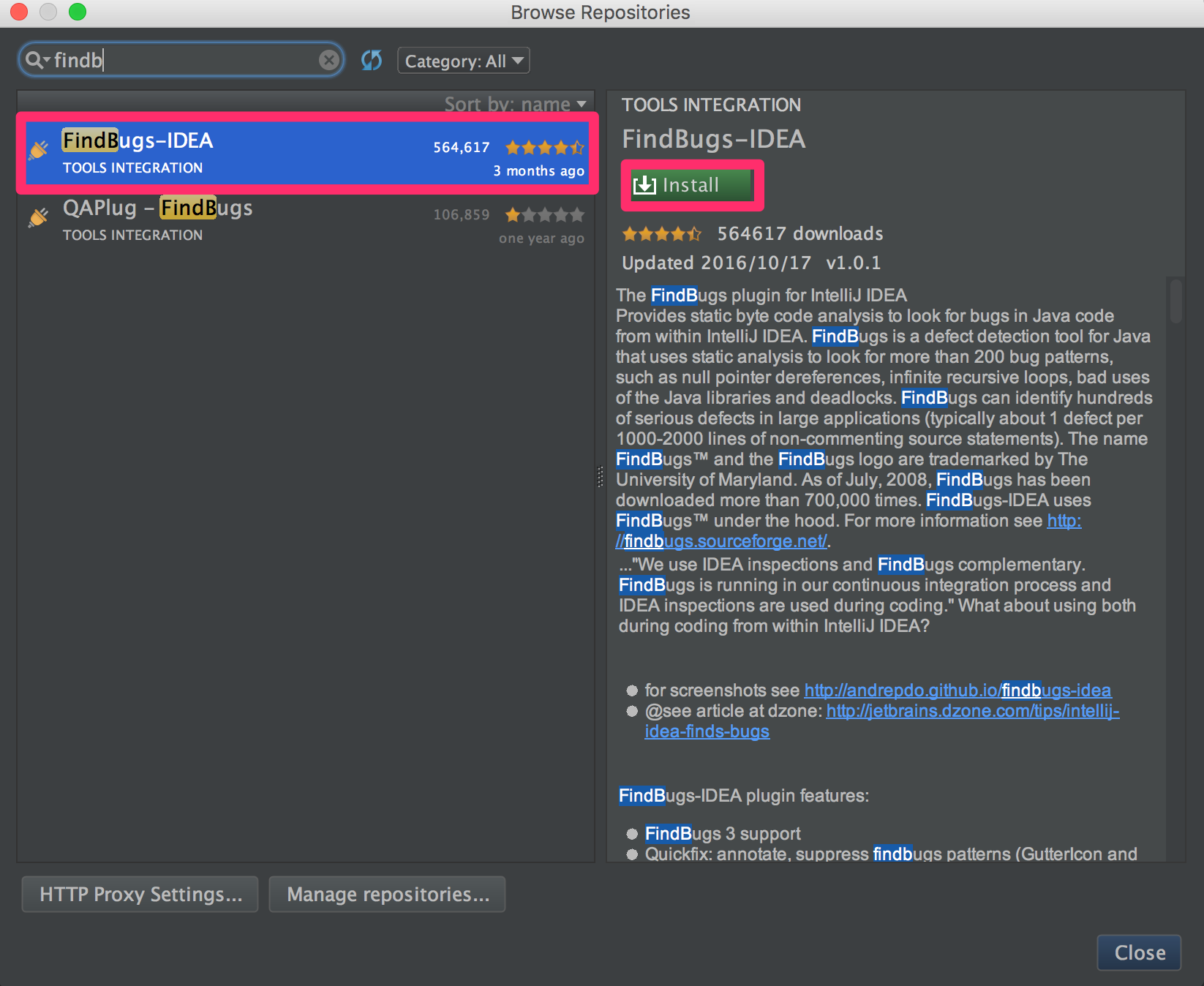Click the Close button

click(x=1138, y=952)
